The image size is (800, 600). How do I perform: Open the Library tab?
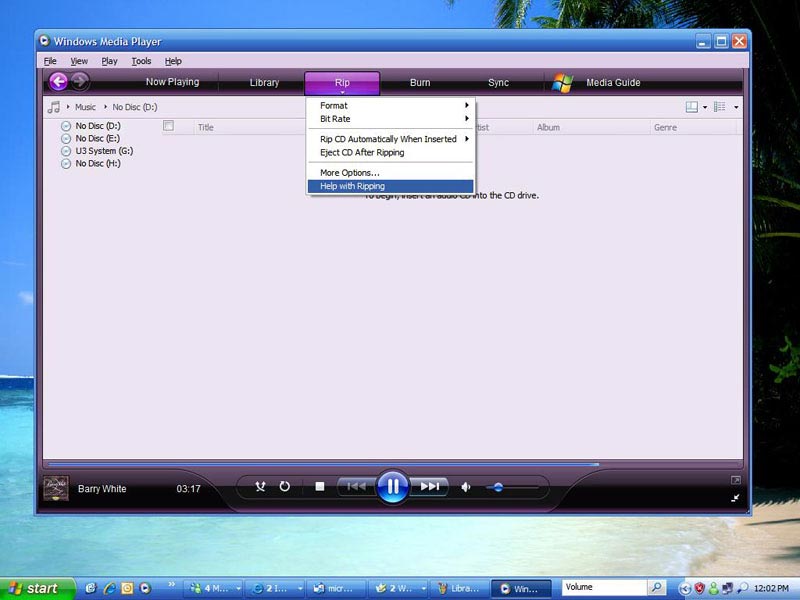pyautogui.click(x=264, y=83)
